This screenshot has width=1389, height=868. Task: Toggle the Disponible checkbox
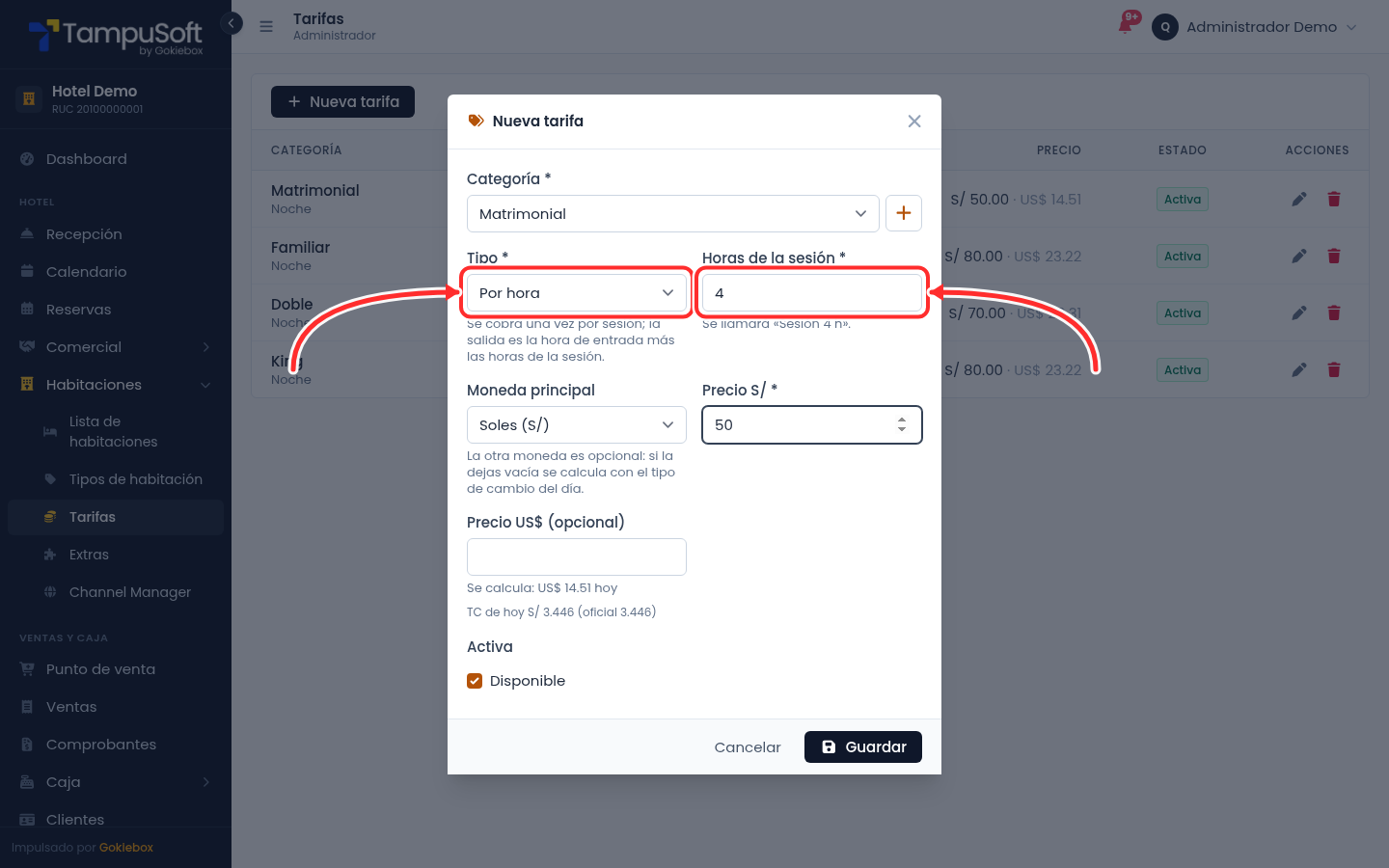[x=475, y=681]
